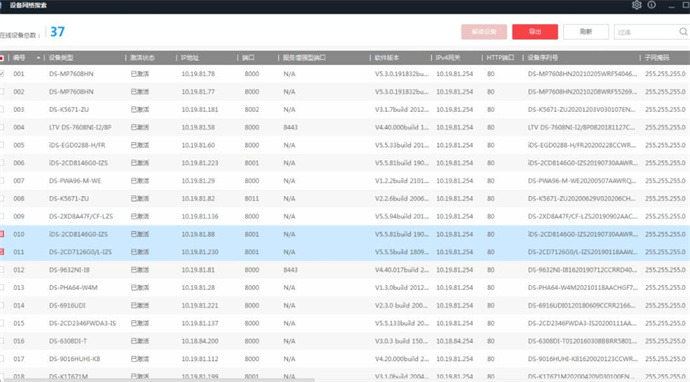Check the checkbox for device 016
690x382 pixels.
pyautogui.click(x=2, y=341)
